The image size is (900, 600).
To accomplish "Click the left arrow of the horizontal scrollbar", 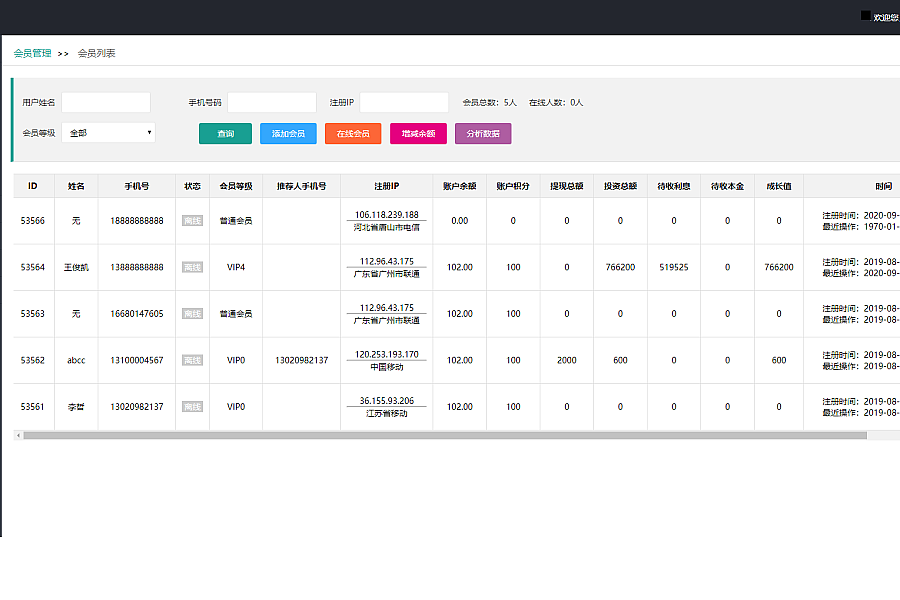I will pos(18,435).
